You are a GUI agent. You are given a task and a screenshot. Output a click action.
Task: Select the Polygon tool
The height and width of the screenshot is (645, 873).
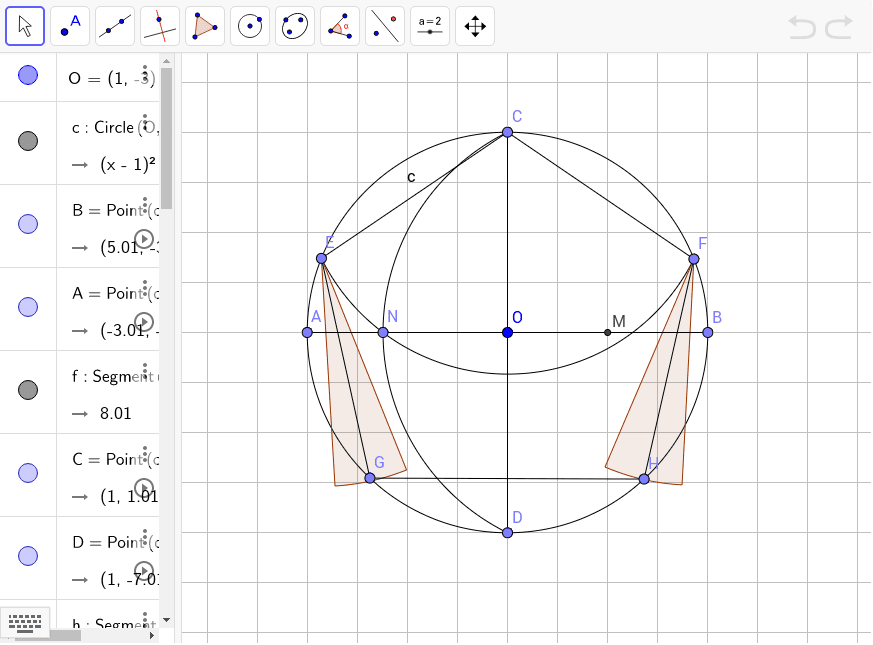point(205,26)
